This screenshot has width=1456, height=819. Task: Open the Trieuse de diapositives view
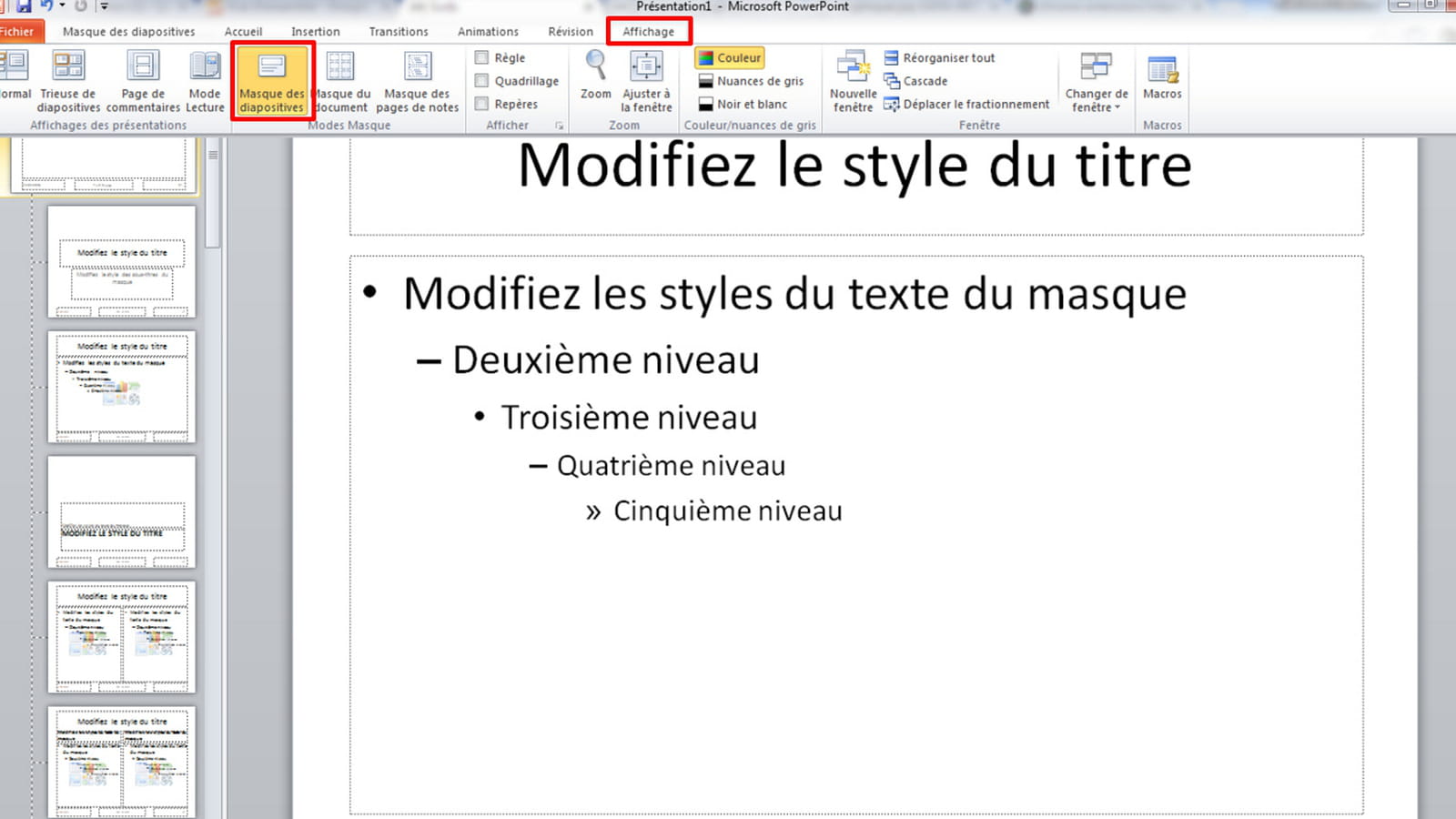click(x=68, y=81)
